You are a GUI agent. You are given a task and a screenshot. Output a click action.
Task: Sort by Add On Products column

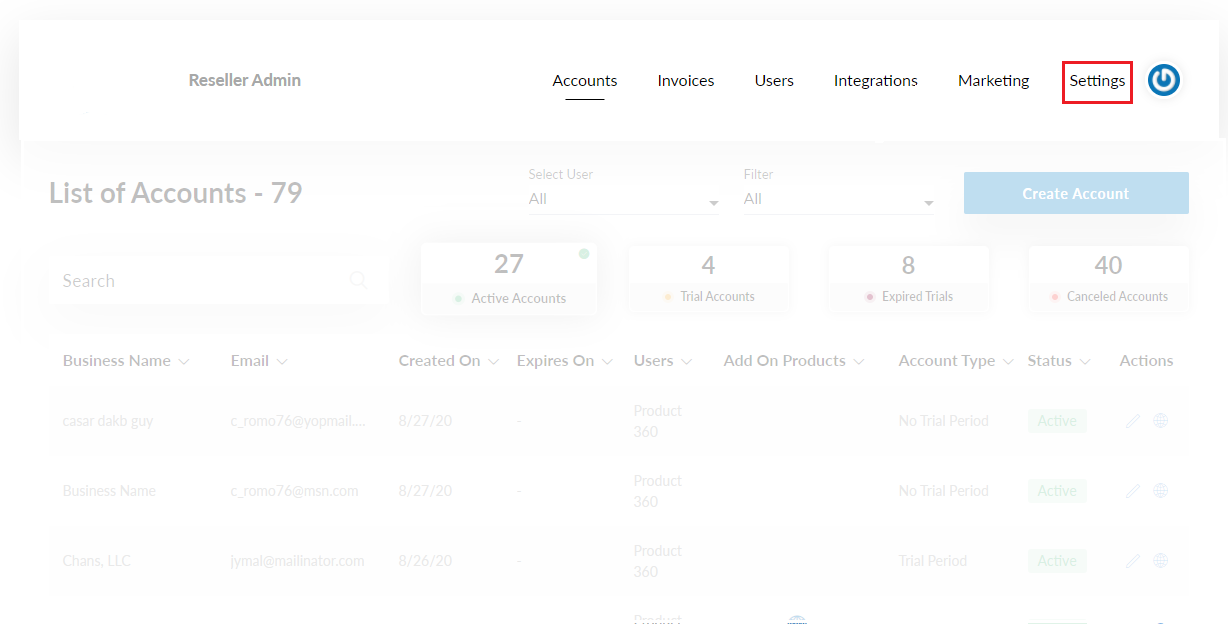(x=794, y=361)
